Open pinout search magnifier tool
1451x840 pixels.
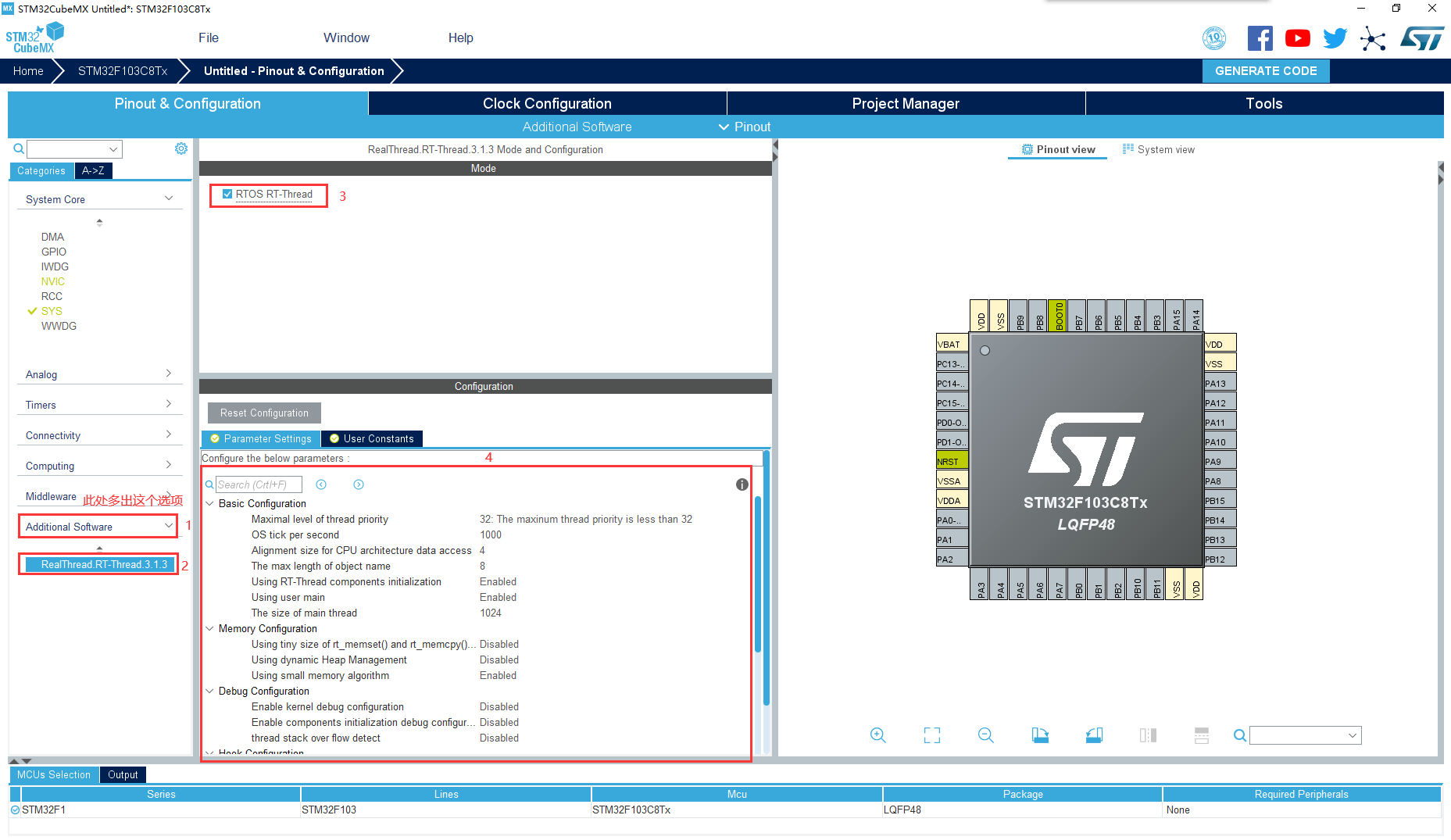1239,735
